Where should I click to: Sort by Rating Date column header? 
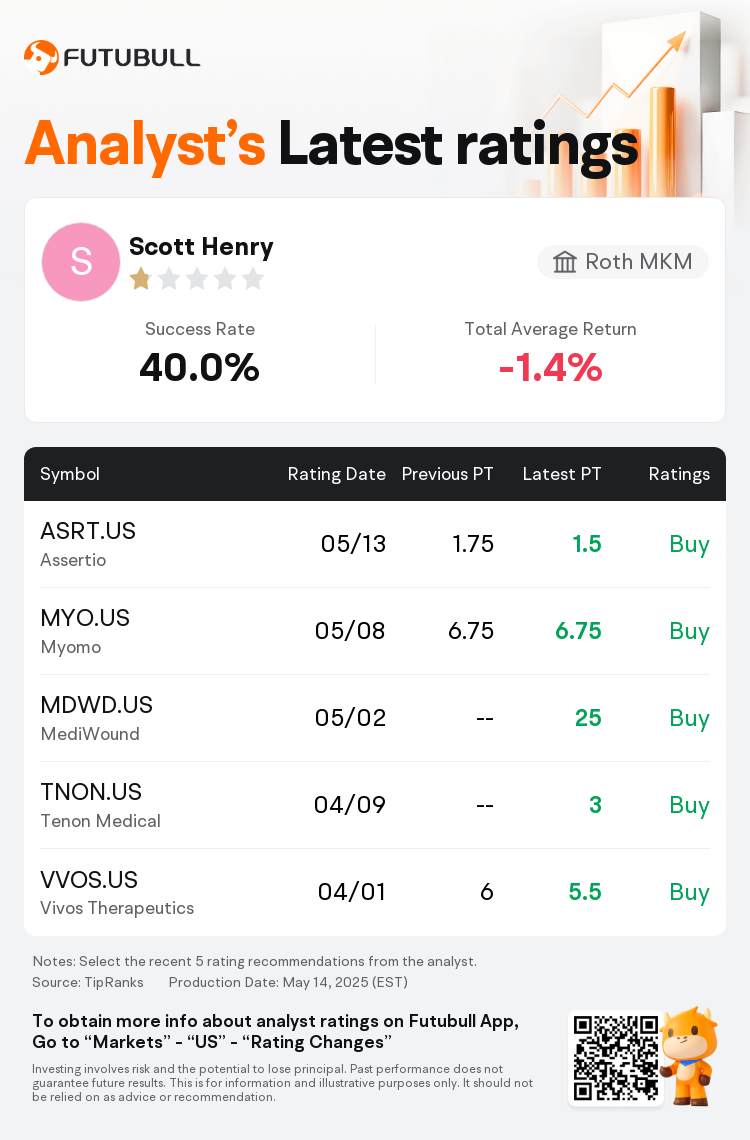click(x=336, y=474)
